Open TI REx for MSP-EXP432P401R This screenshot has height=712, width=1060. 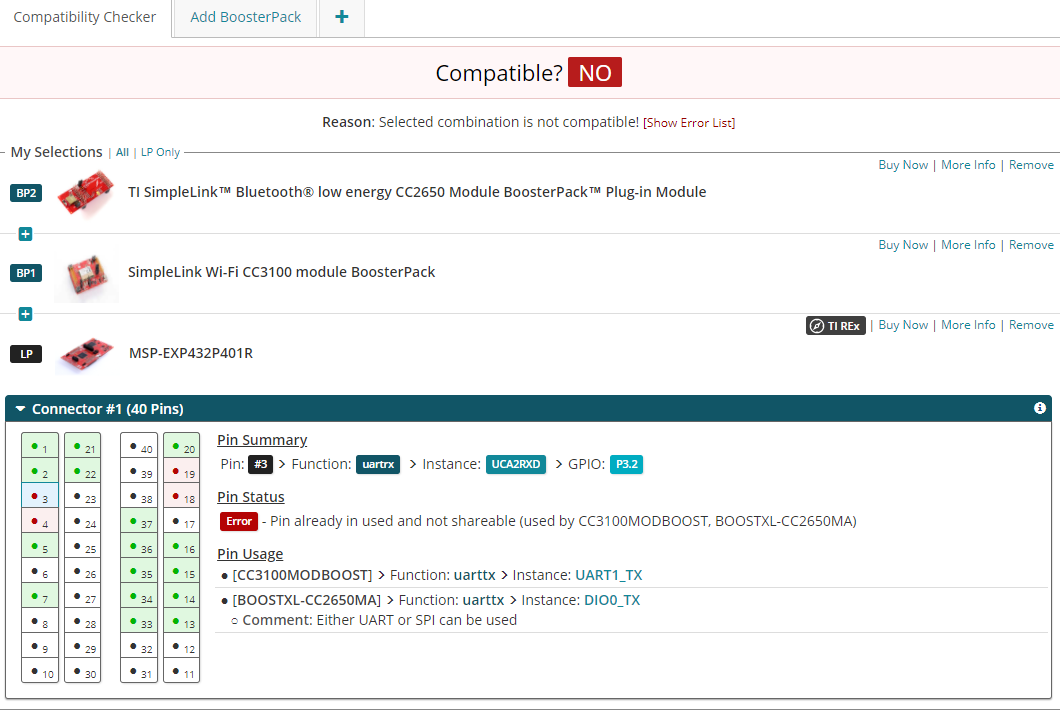(836, 326)
